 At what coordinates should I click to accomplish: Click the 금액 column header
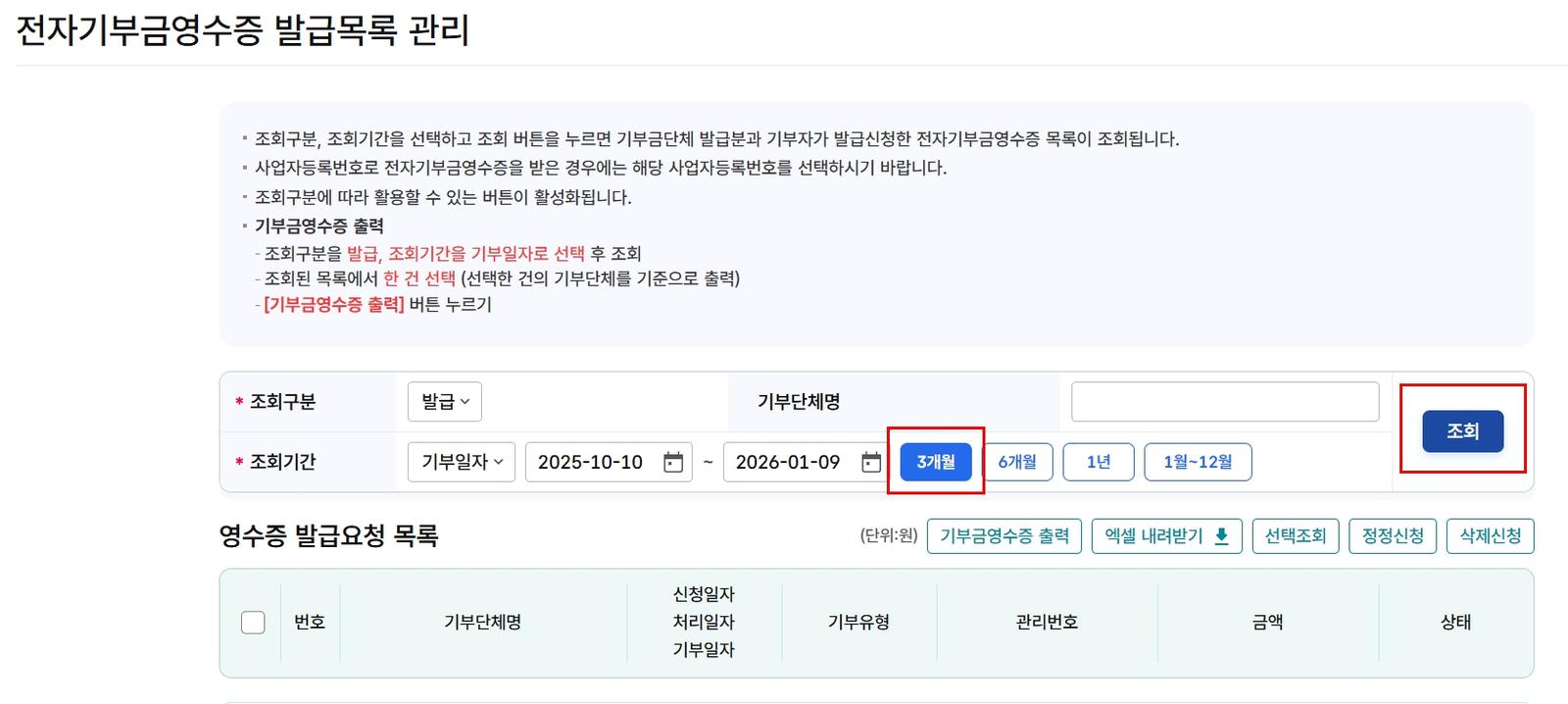click(x=1268, y=623)
